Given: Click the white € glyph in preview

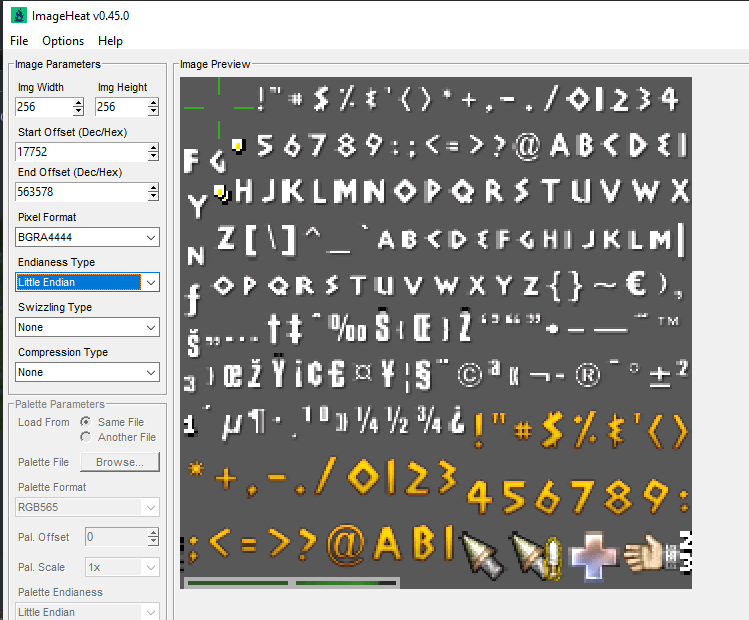Looking at the screenshot, I should click(x=636, y=284).
